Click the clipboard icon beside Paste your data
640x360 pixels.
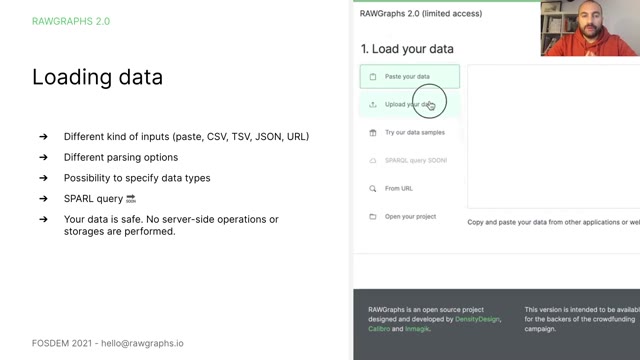[x=373, y=76]
